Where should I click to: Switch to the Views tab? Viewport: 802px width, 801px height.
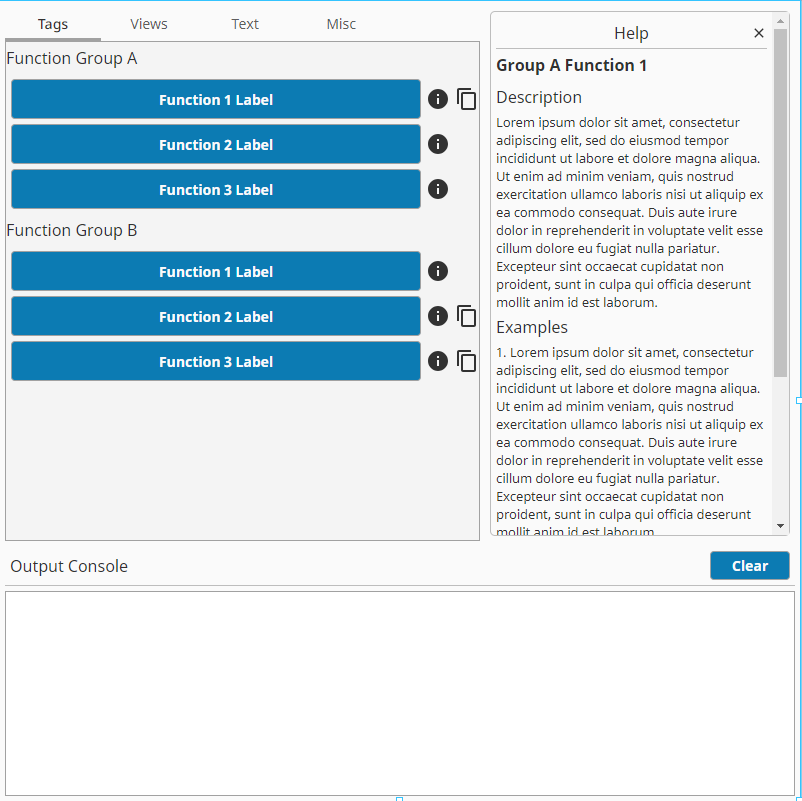(x=149, y=24)
